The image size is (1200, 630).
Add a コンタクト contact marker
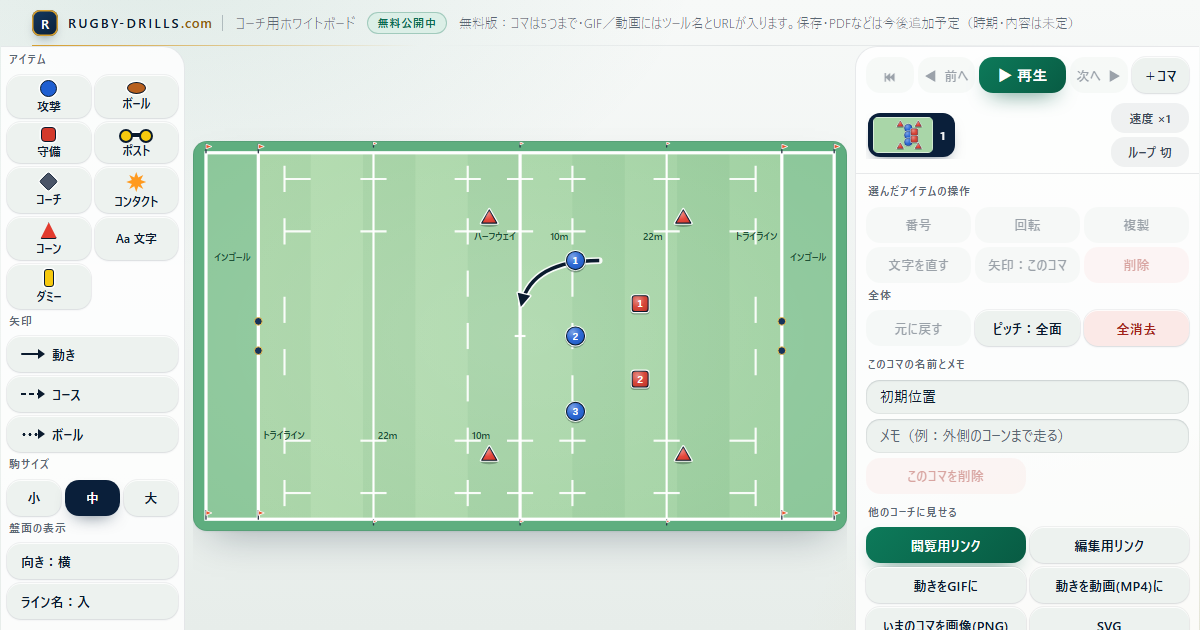137,189
